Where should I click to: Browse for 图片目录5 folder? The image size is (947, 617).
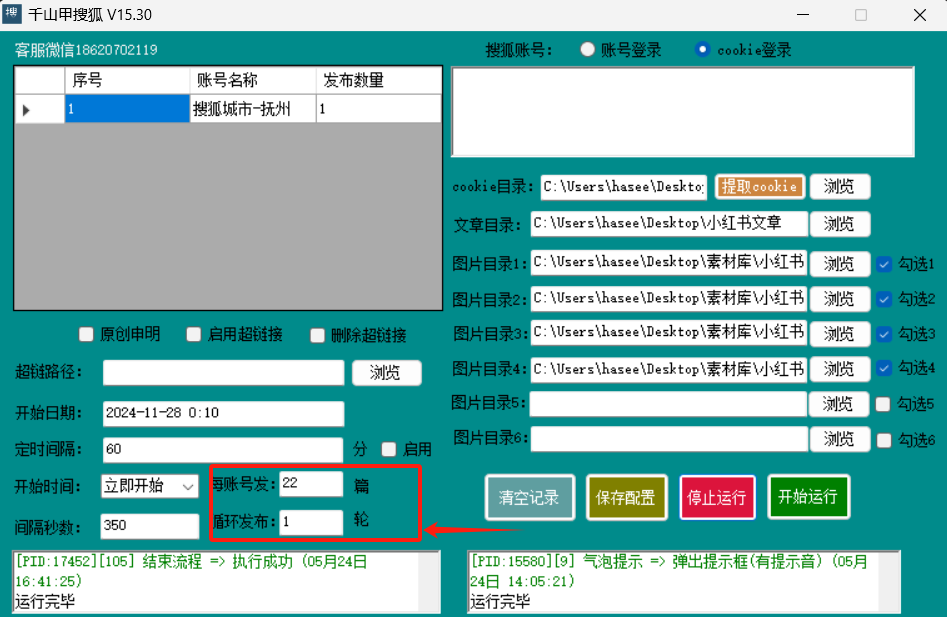[x=838, y=404]
